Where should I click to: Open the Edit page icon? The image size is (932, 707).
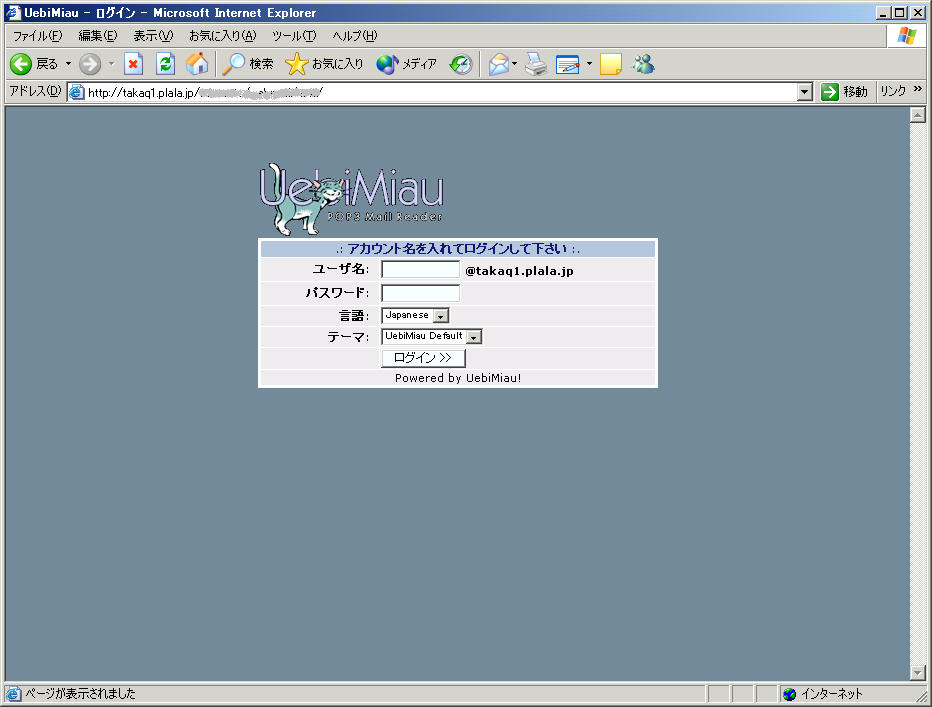pyautogui.click(x=568, y=64)
